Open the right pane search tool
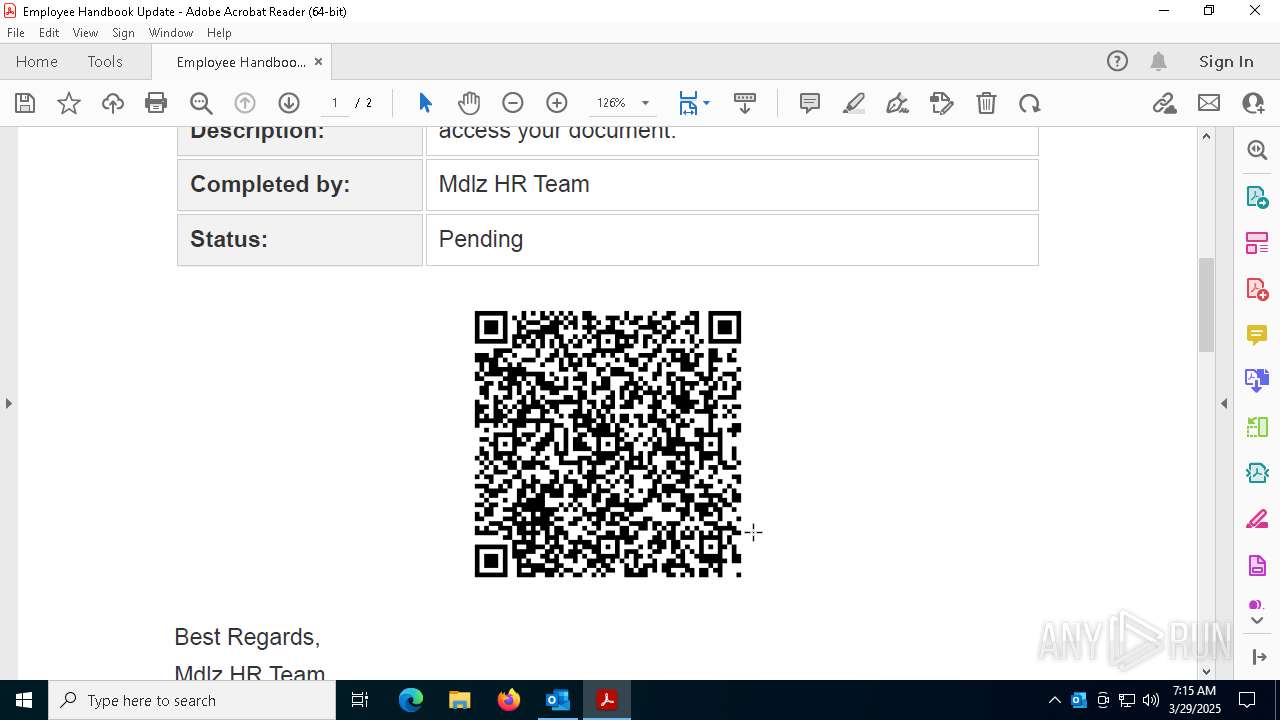This screenshot has height=720, width=1280. [1257, 150]
